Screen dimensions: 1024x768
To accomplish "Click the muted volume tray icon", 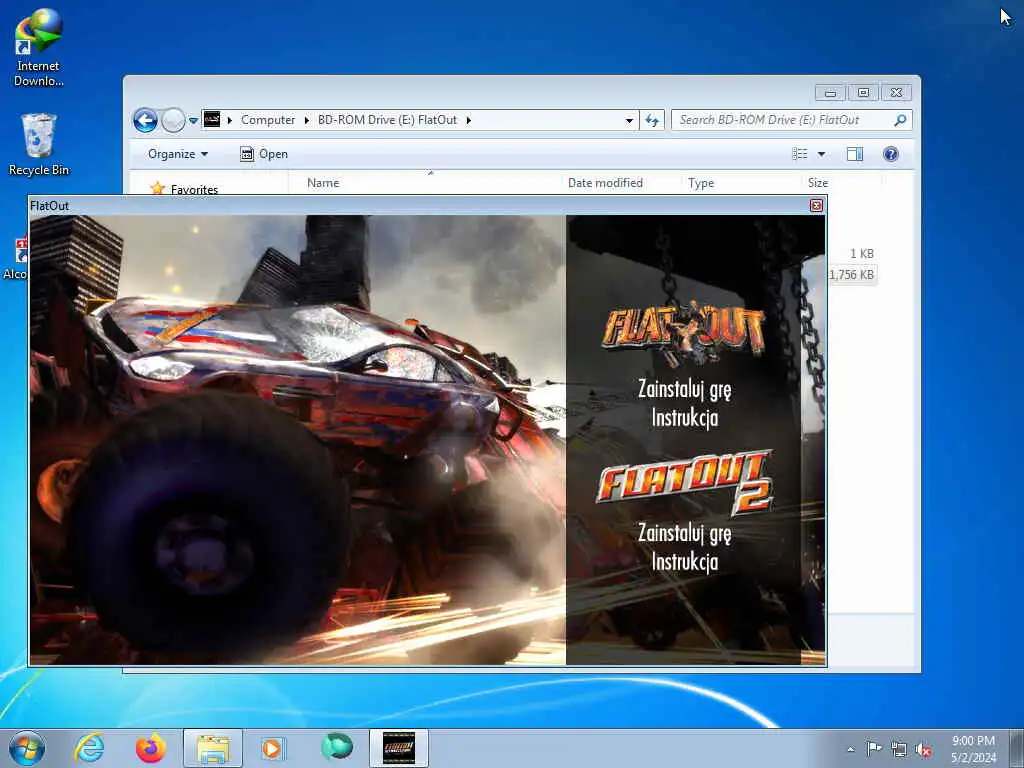I will click(923, 750).
